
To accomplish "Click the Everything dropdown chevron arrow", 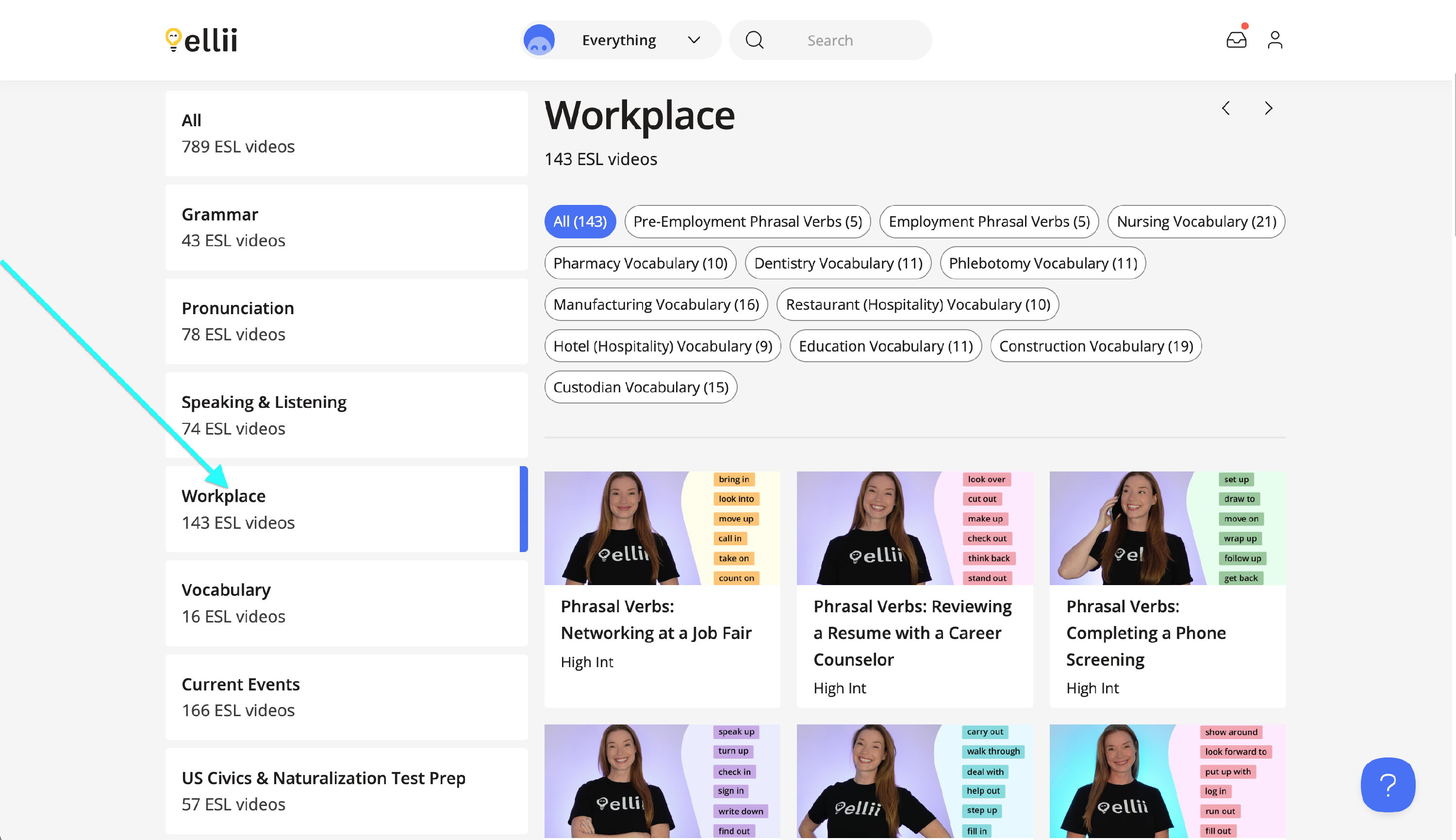I will [694, 40].
